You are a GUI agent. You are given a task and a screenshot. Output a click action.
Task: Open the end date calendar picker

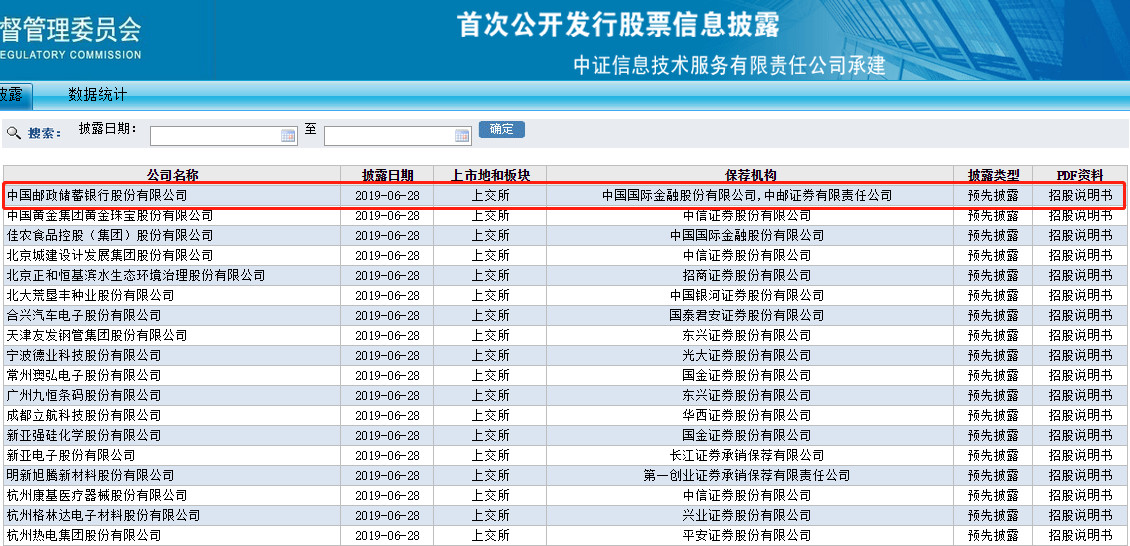pyautogui.click(x=462, y=136)
